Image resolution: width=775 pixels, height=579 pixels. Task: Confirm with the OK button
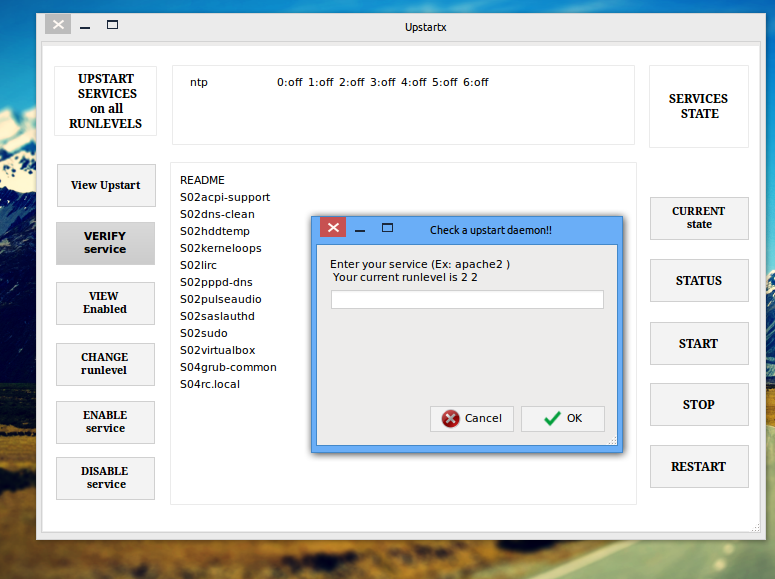[562, 419]
